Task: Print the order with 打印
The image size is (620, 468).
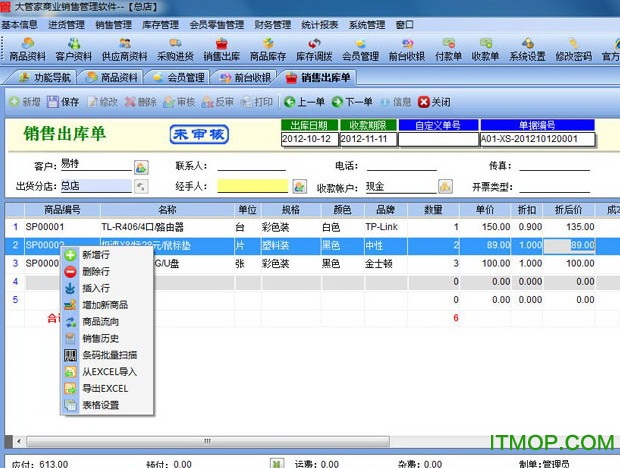Action: [257, 102]
